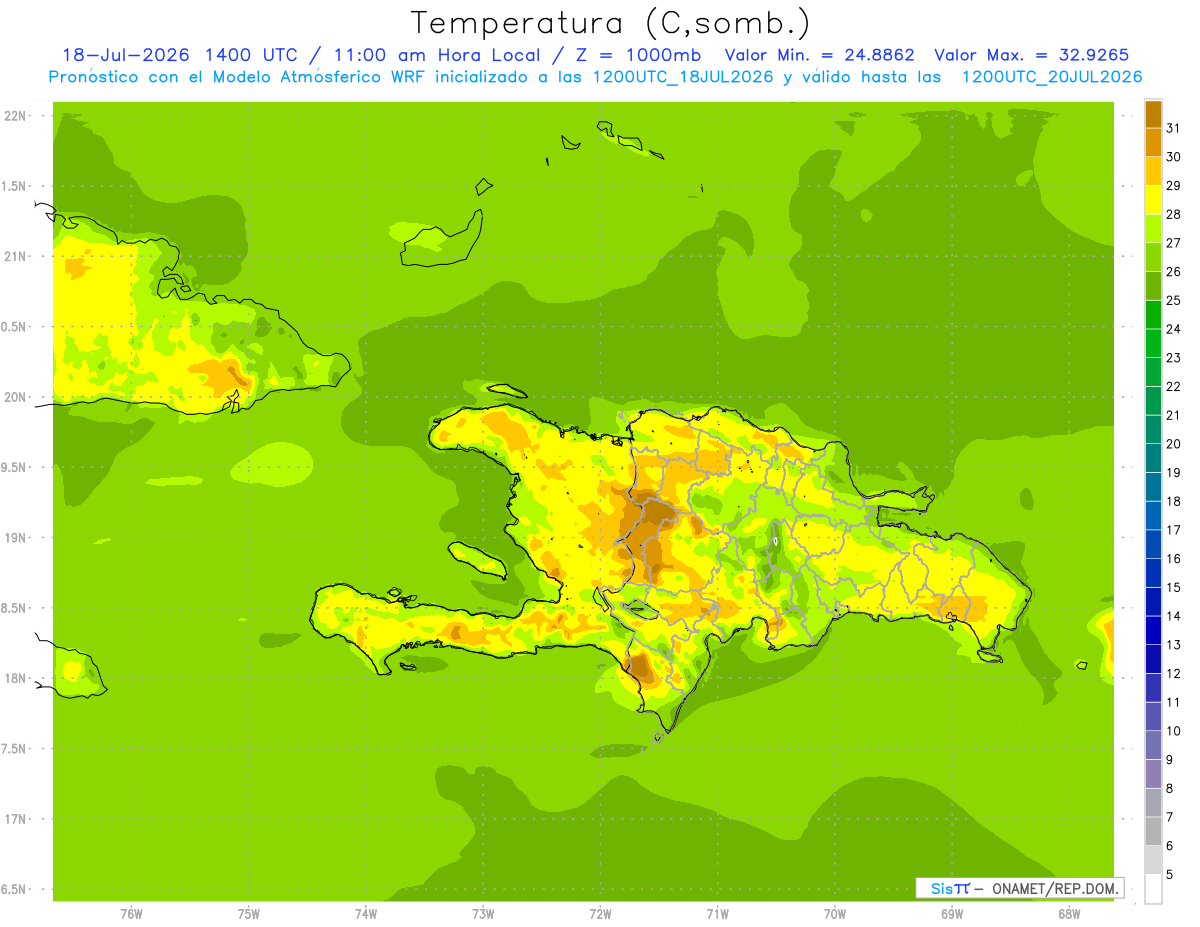Click legend value 15
Viewport: 1200px width, 927px height.
(1174, 587)
